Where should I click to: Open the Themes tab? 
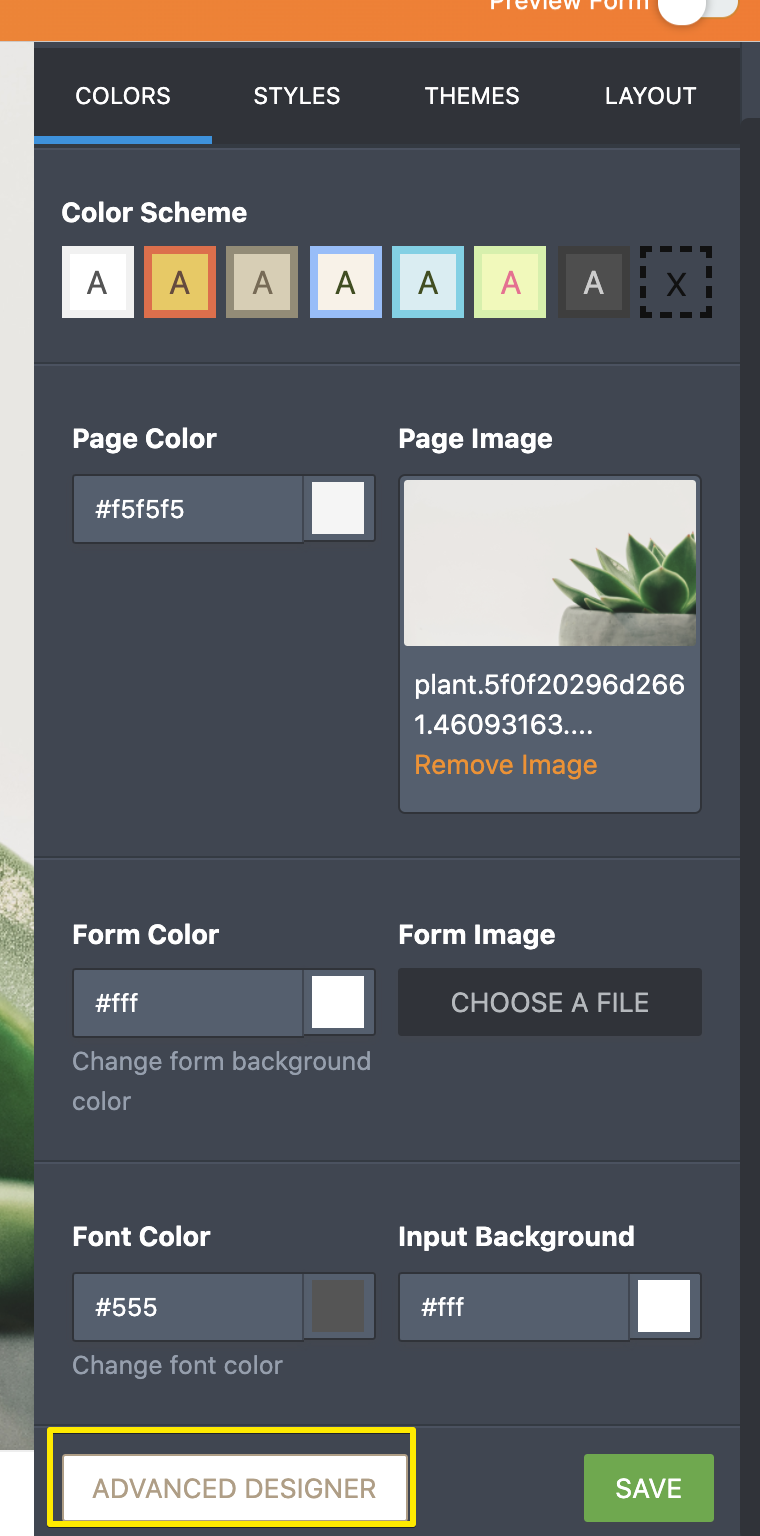472,96
